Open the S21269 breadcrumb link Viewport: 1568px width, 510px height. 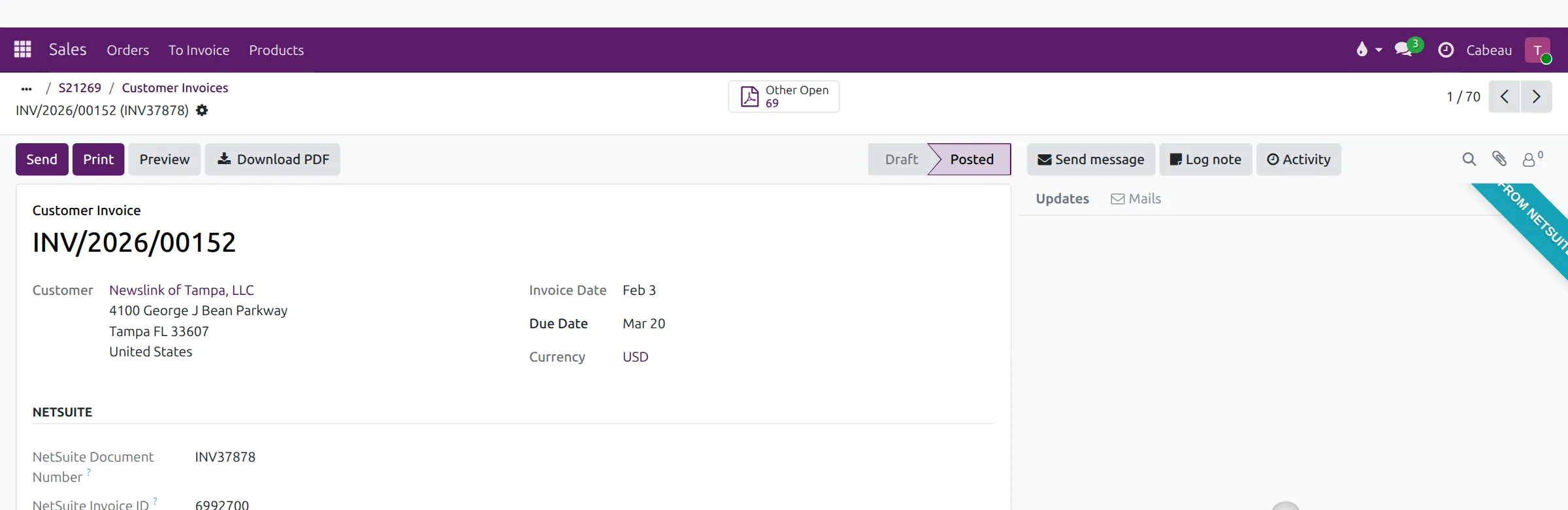click(x=80, y=88)
